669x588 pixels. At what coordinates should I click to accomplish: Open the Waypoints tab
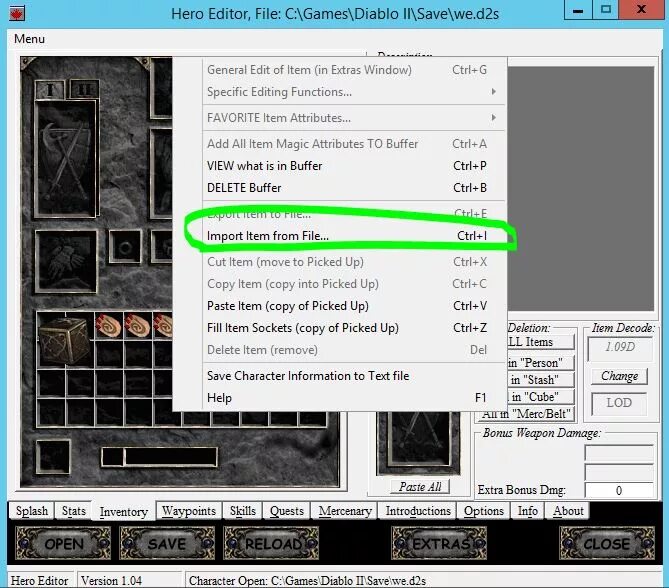[189, 511]
